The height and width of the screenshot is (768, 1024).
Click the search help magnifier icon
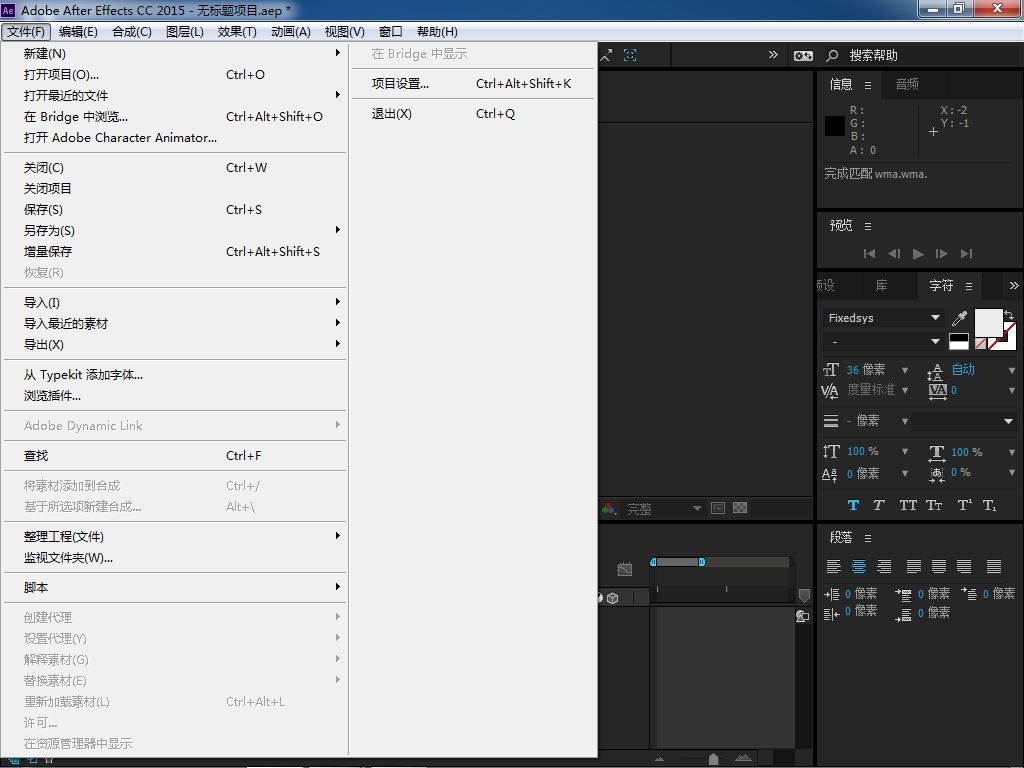832,56
